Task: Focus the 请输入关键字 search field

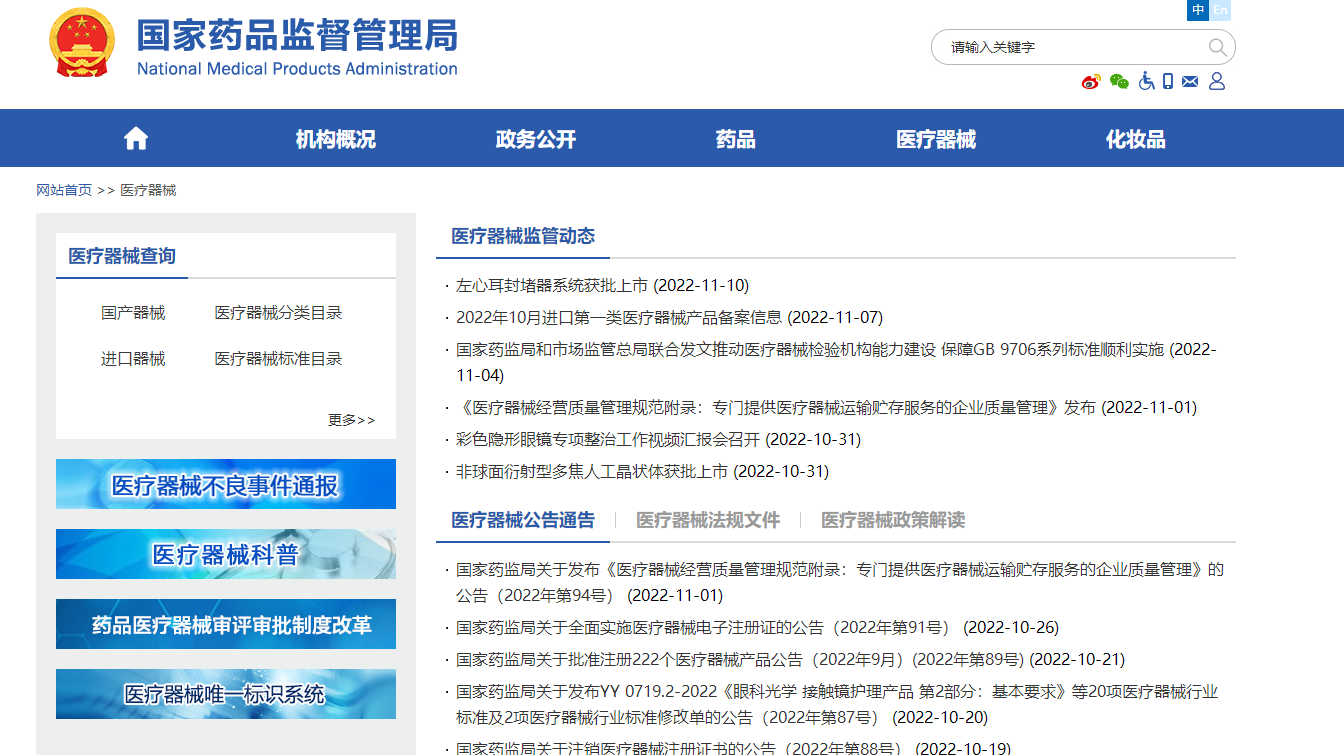Action: click(x=1070, y=47)
